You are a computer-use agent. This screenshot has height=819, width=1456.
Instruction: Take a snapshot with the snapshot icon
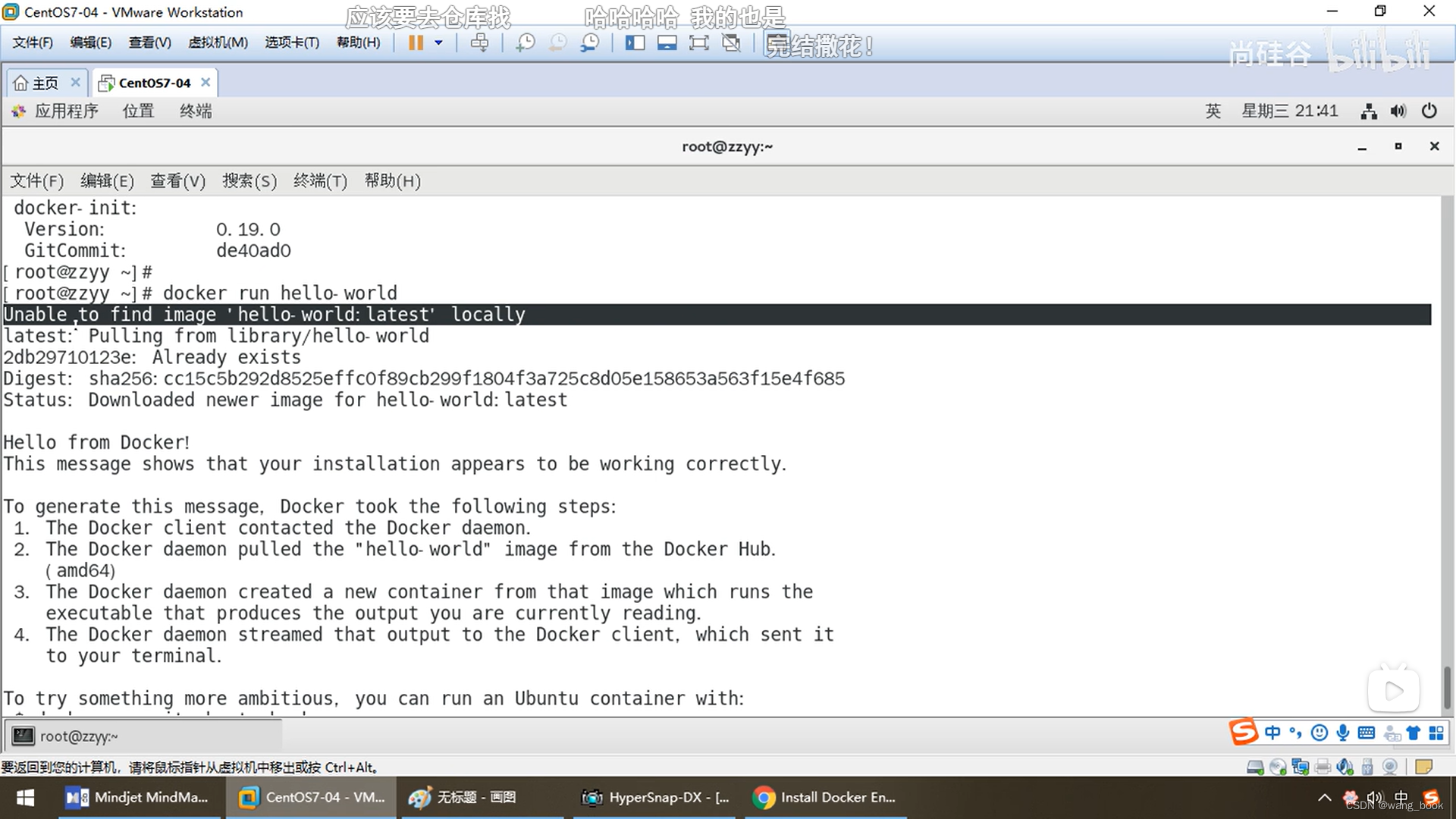pos(526,43)
